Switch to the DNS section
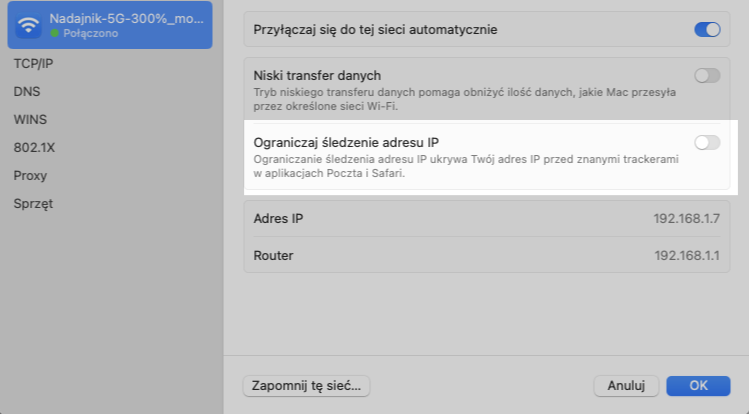The height and width of the screenshot is (414, 749). (27, 91)
